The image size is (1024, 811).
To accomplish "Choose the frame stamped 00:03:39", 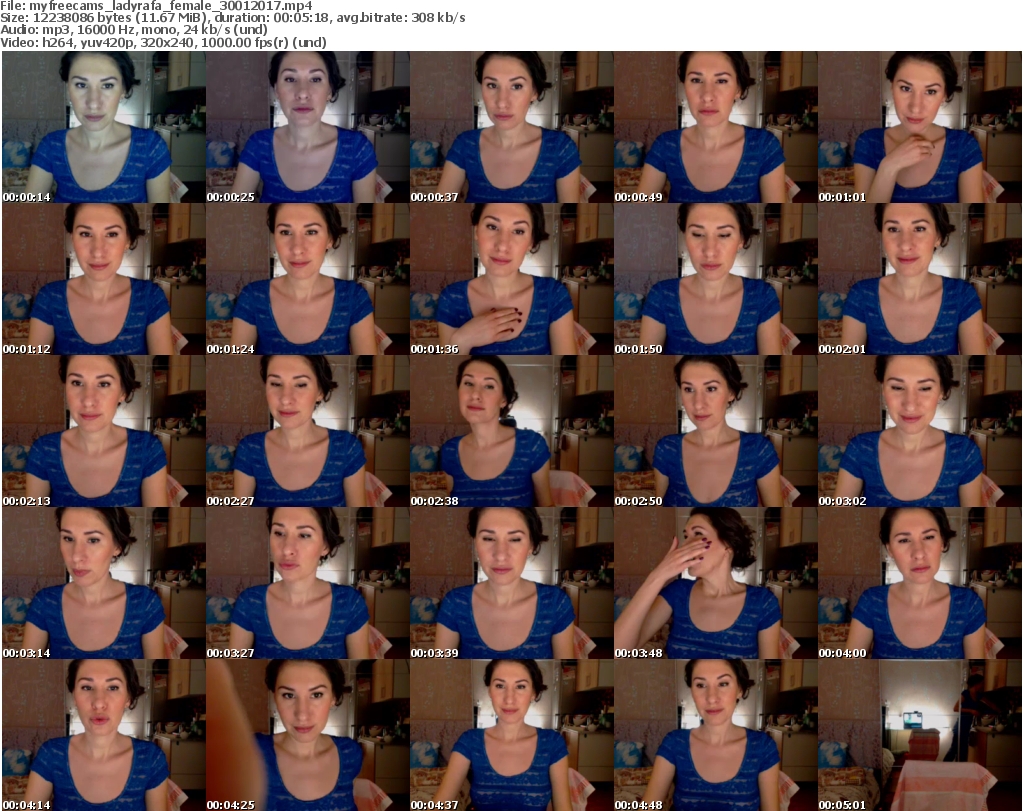I will [x=511, y=584].
